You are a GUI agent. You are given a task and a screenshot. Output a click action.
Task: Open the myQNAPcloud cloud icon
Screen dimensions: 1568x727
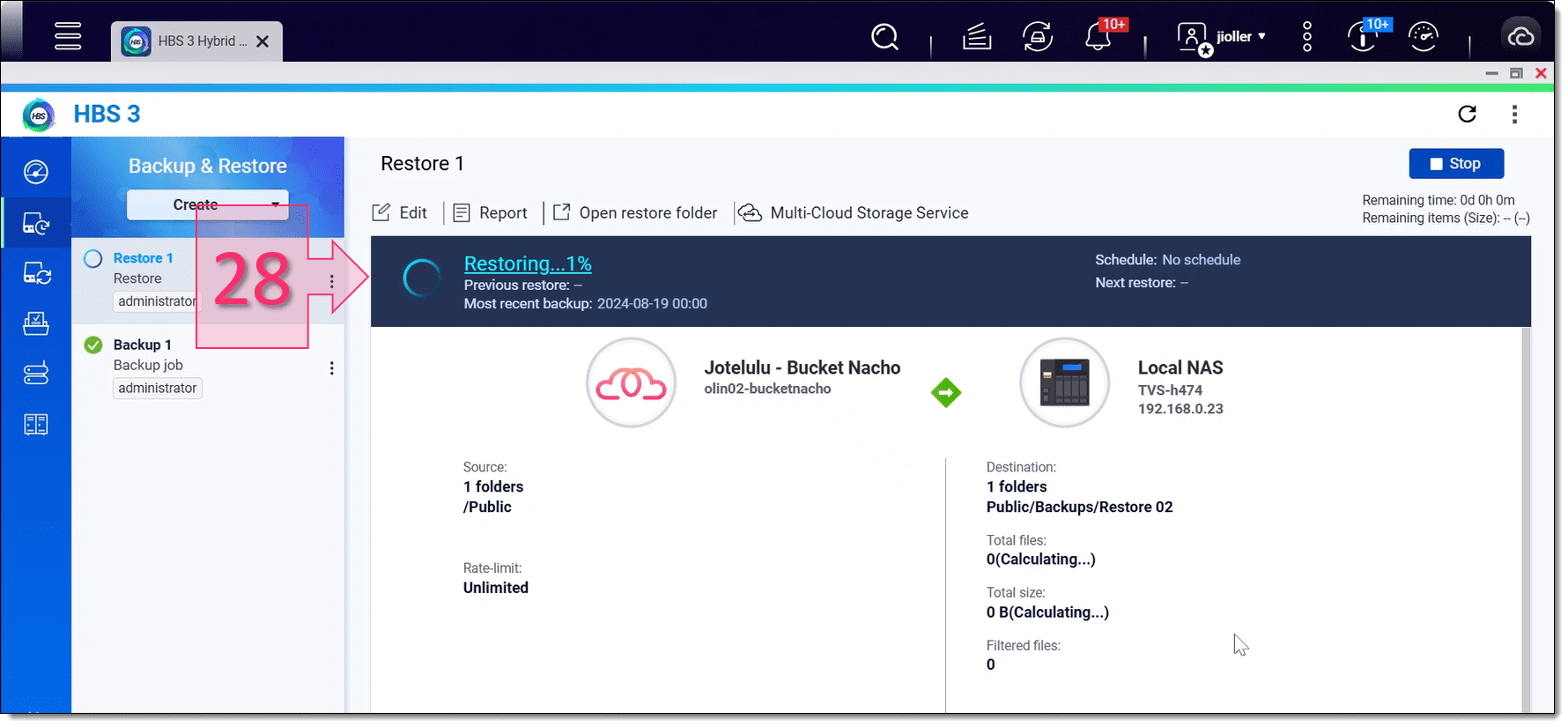(x=1521, y=36)
